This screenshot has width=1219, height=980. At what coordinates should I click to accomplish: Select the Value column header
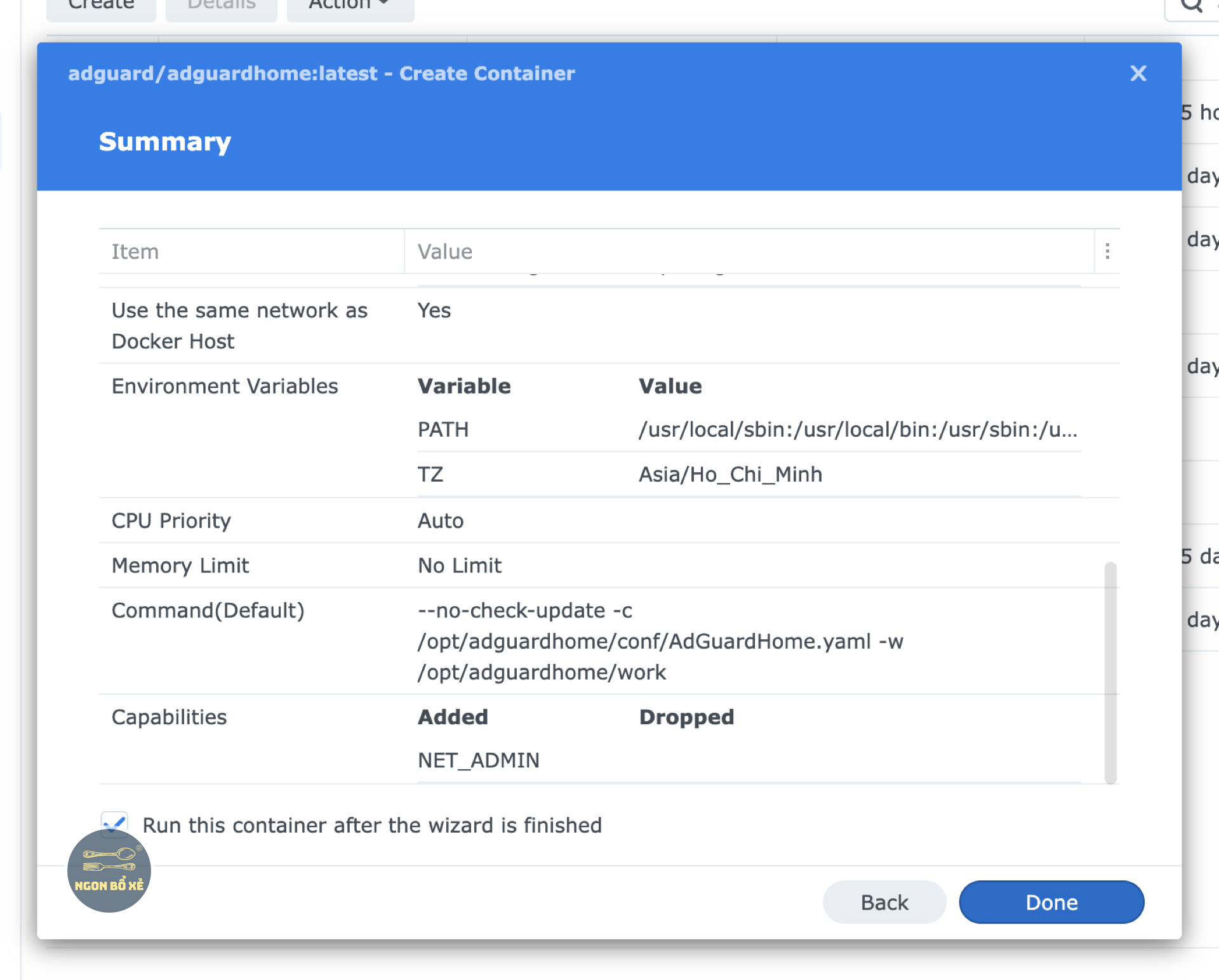pyautogui.click(x=749, y=251)
